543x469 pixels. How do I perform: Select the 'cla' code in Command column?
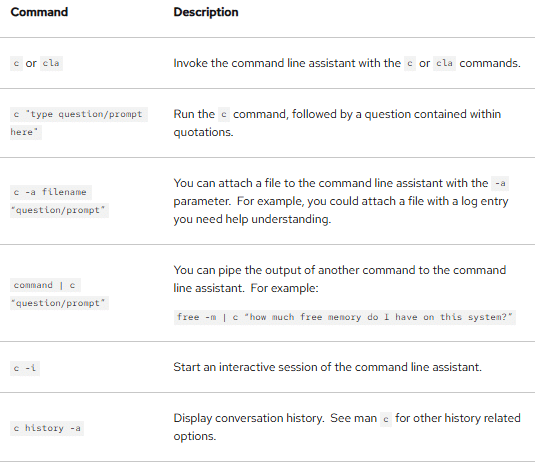[51, 63]
